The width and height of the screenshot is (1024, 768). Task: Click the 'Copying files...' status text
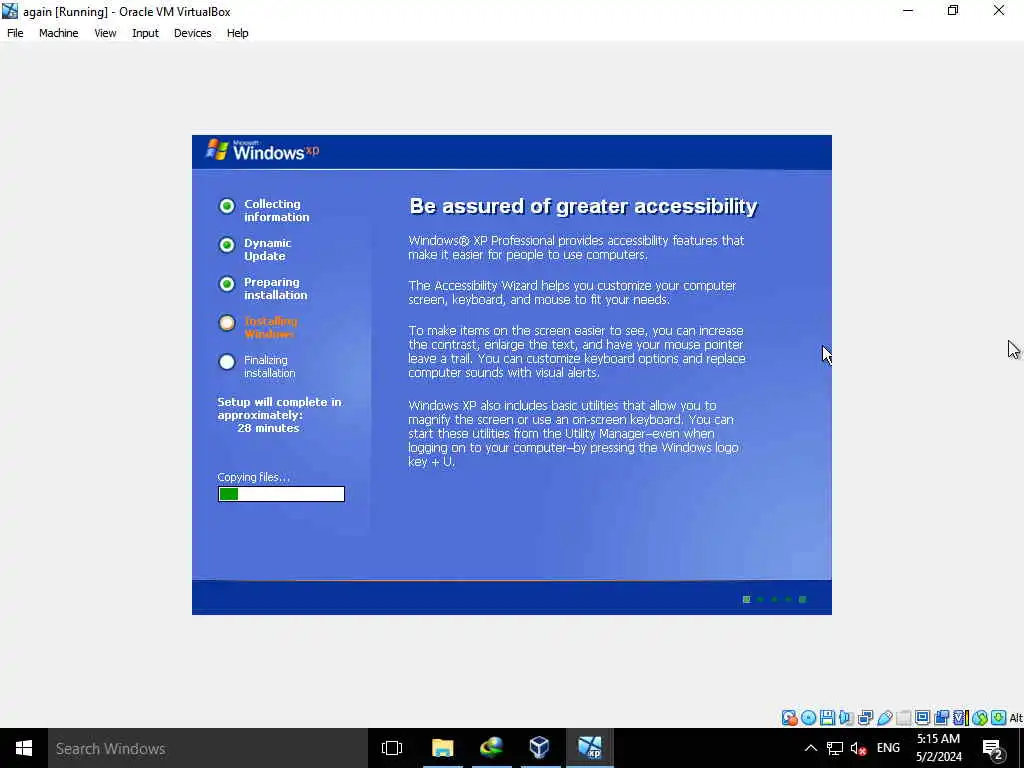pyautogui.click(x=253, y=477)
